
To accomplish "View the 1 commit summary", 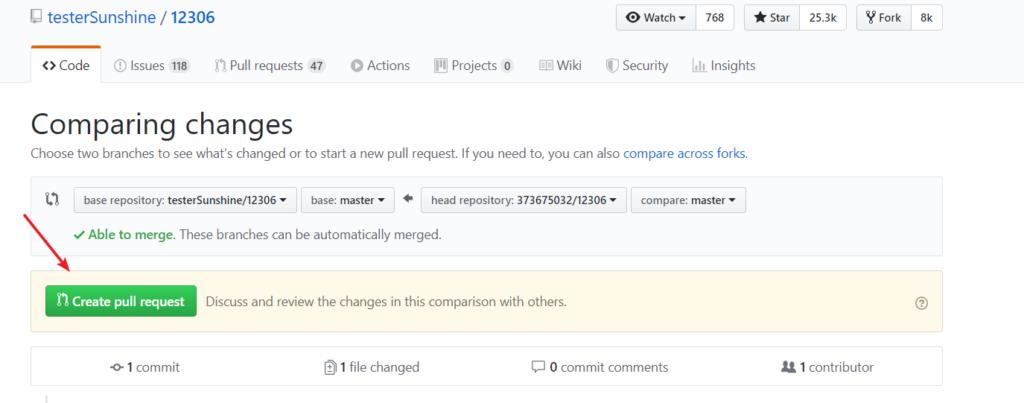I will coord(145,367).
